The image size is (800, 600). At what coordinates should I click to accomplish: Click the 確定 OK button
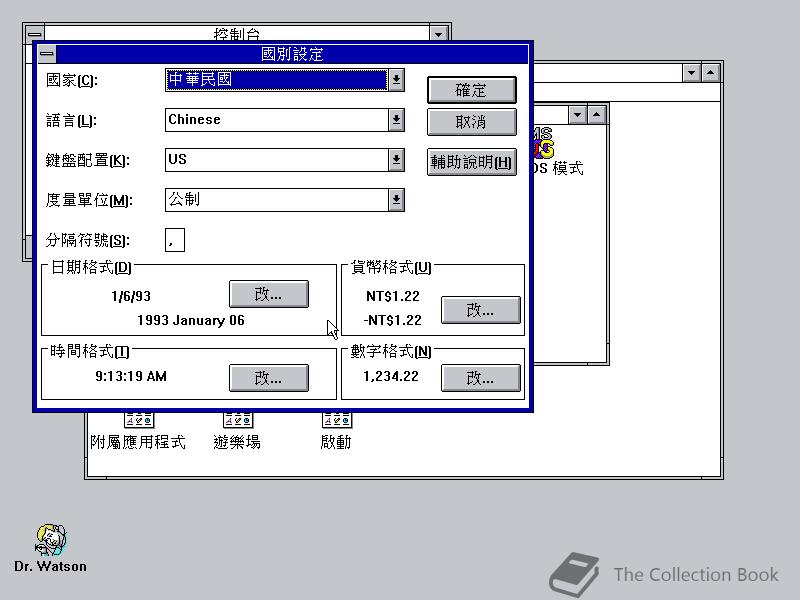coord(471,90)
